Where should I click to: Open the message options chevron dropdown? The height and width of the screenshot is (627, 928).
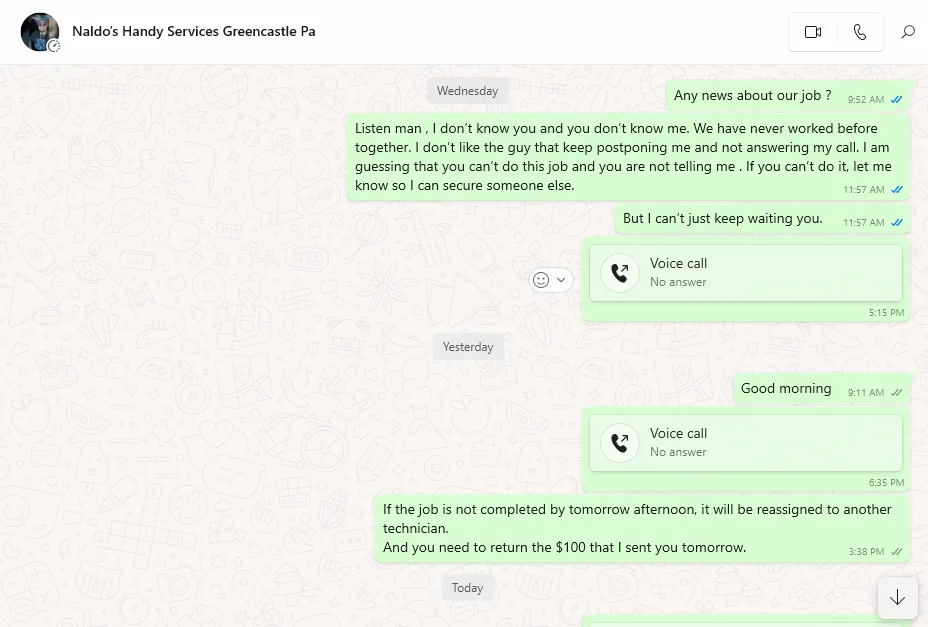click(x=562, y=279)
